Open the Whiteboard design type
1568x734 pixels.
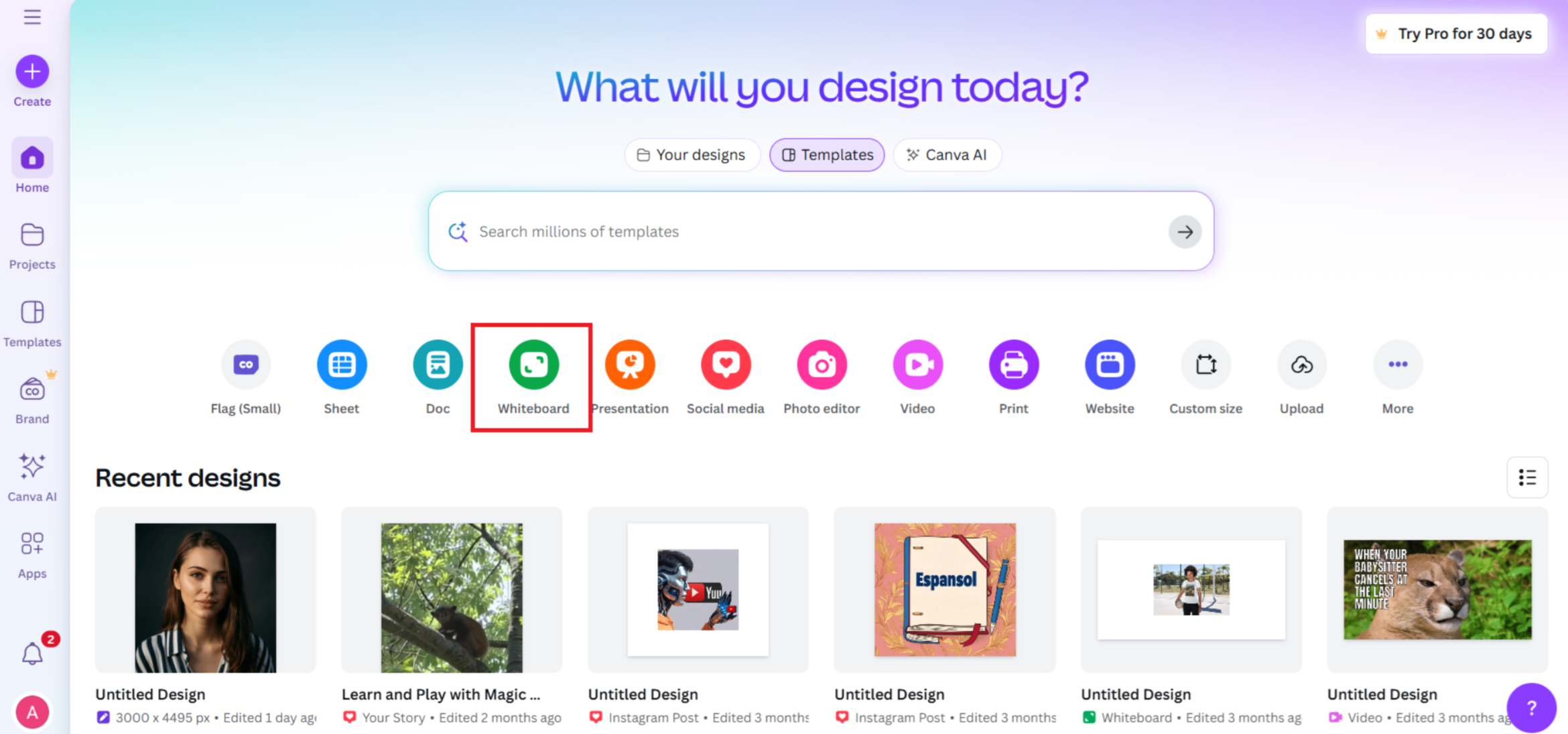tap(533, 365)
